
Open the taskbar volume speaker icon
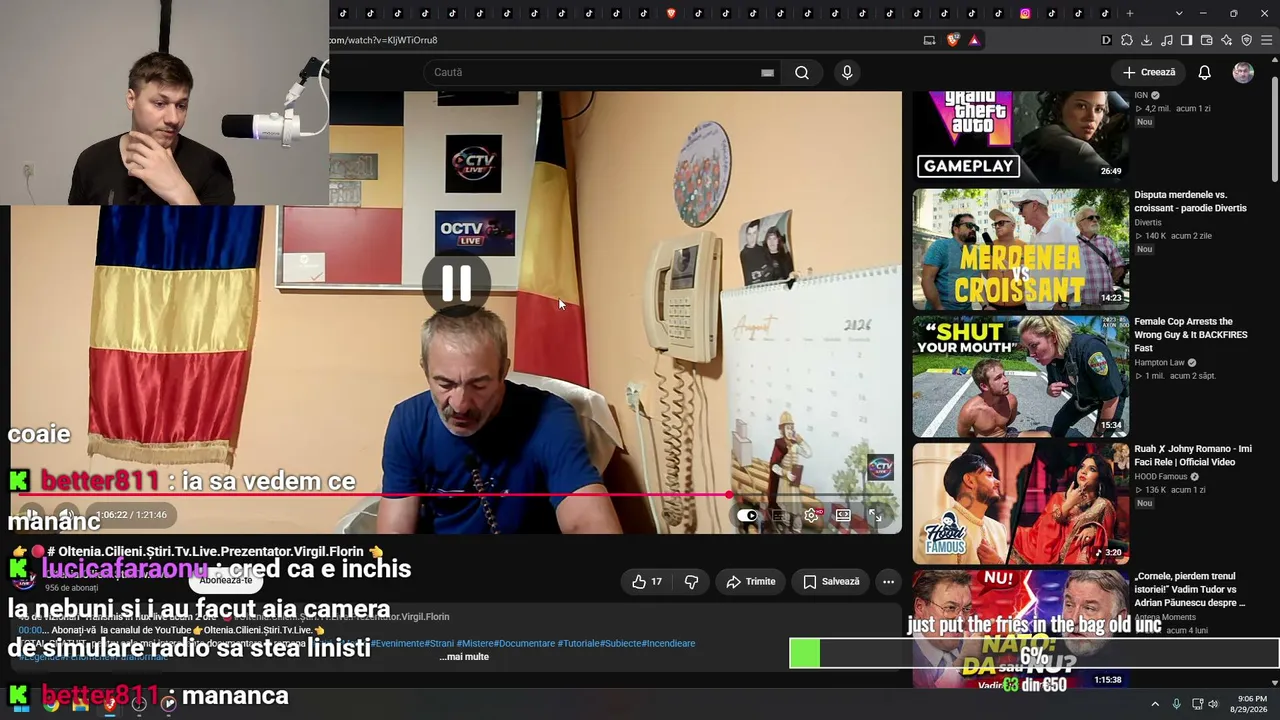(x=1214, y=704)
